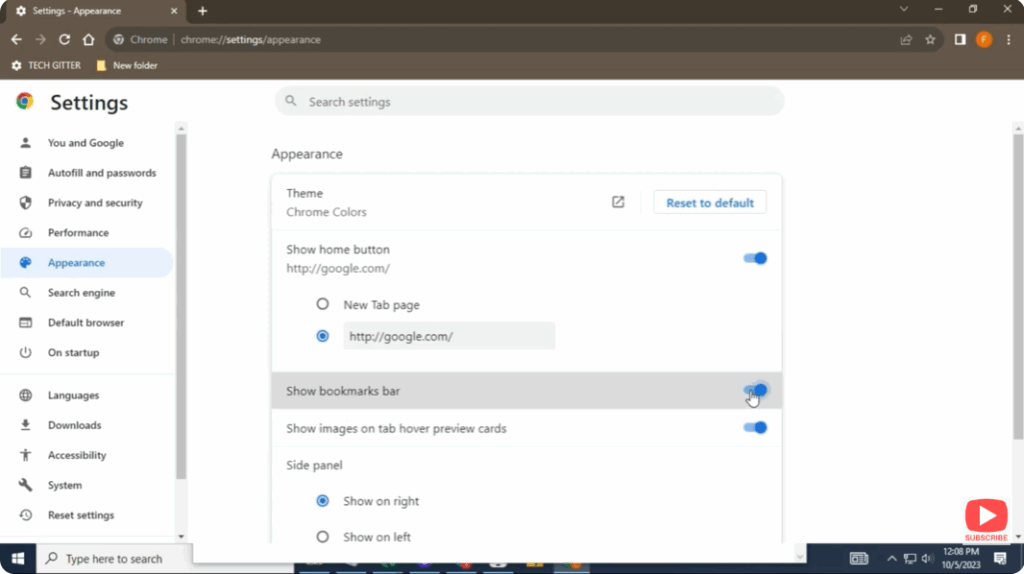This screenshot has width=1024, height=574.
Task: Open Search engine settings
Action: coord(87,293)
